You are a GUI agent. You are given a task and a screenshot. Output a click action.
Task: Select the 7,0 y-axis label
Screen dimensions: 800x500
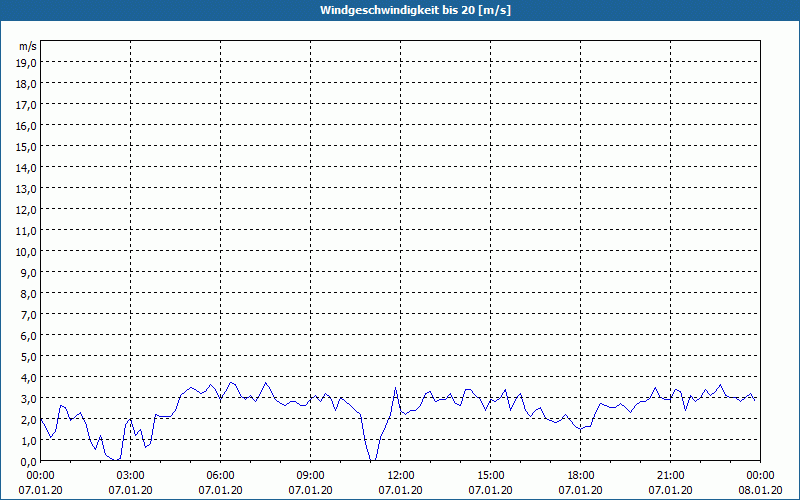click(x=28, y=315)
